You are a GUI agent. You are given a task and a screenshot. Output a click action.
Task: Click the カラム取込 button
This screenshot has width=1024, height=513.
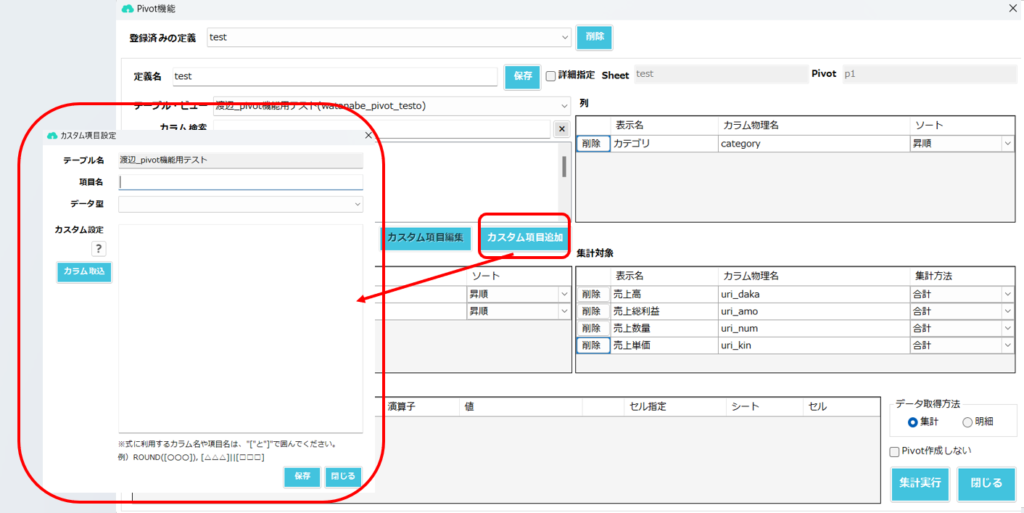[x=84, y=272]
